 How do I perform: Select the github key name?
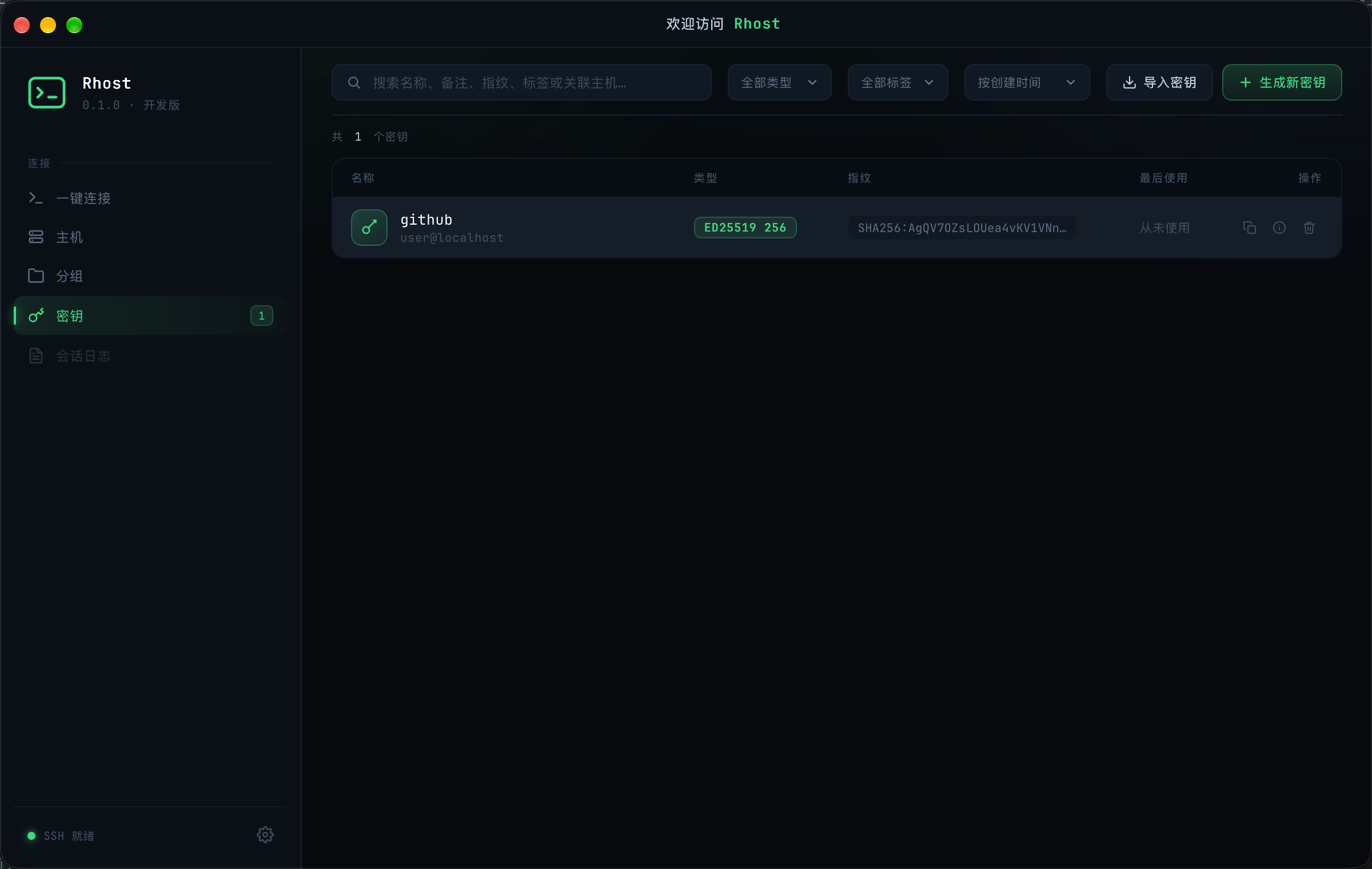426,220
